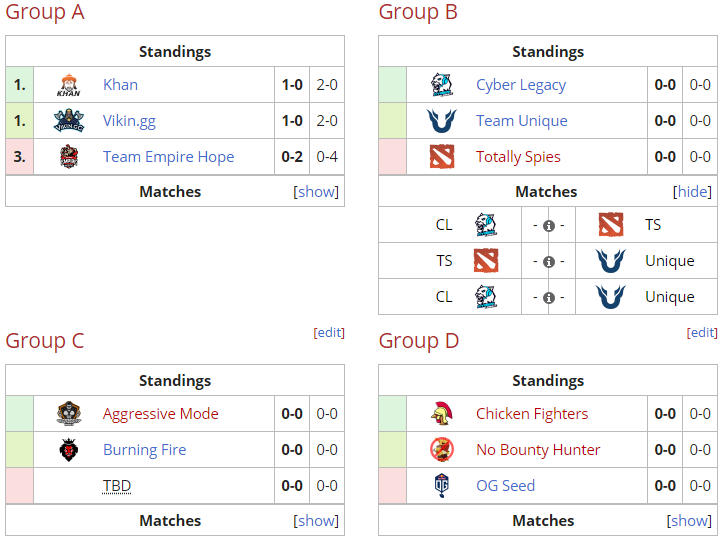Viewport: 724px width, 543px height.
Task: Open the Totally Spies team page
Action: pos(518,157)
